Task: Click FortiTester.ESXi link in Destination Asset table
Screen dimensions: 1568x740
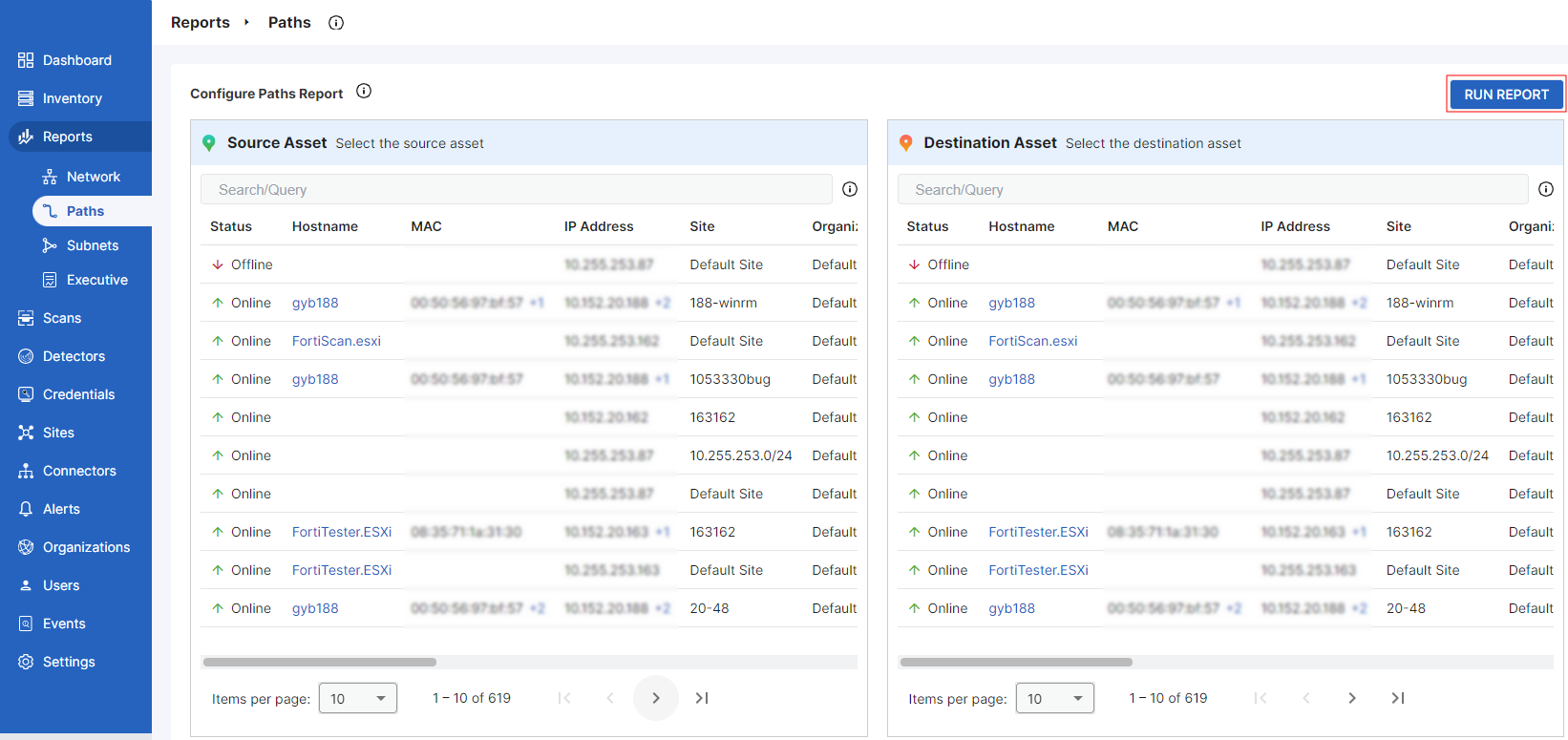Action: pos(1038,532)
